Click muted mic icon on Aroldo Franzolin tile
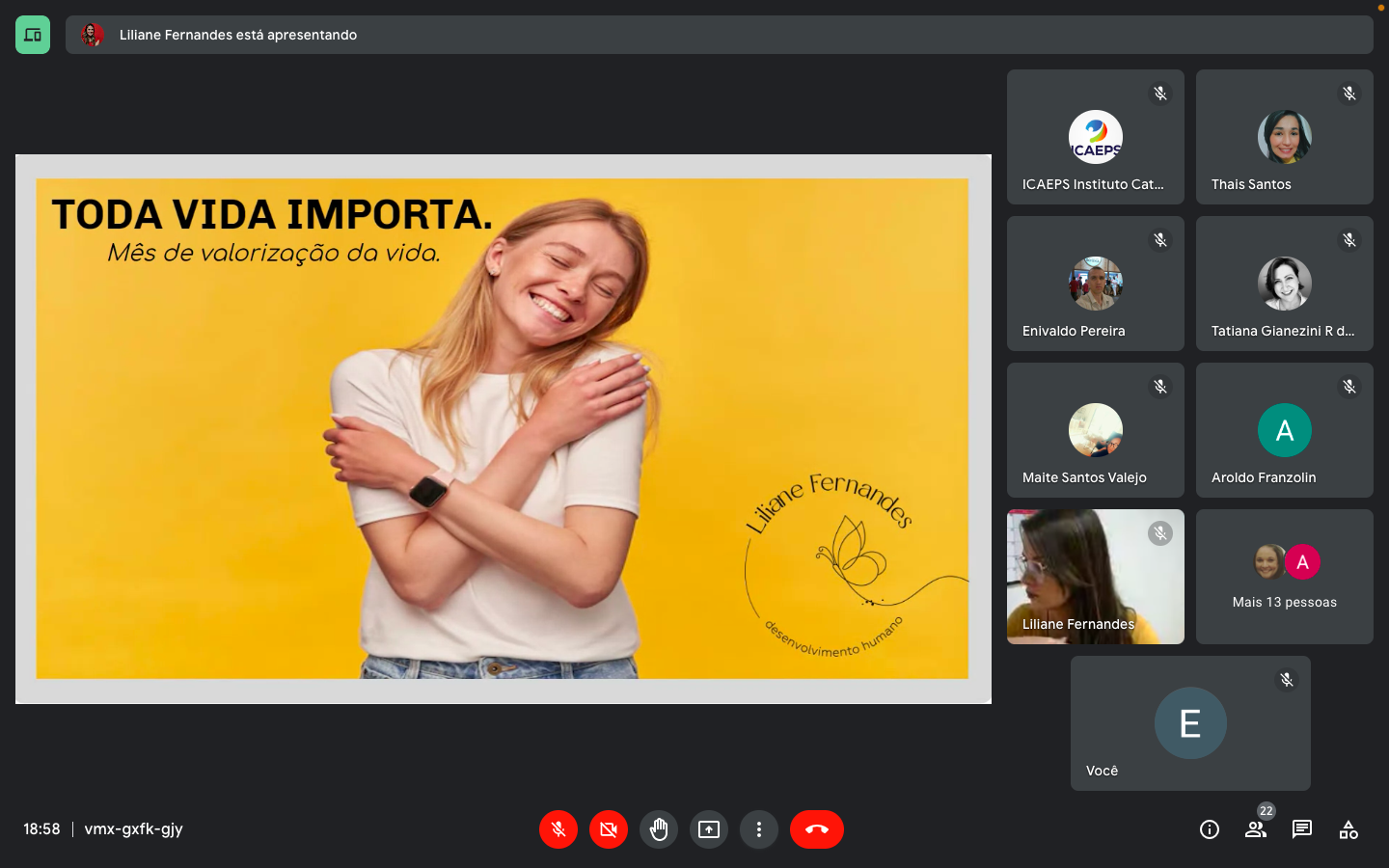The height and width of the screenshot is (868, 1389). 1349,387
